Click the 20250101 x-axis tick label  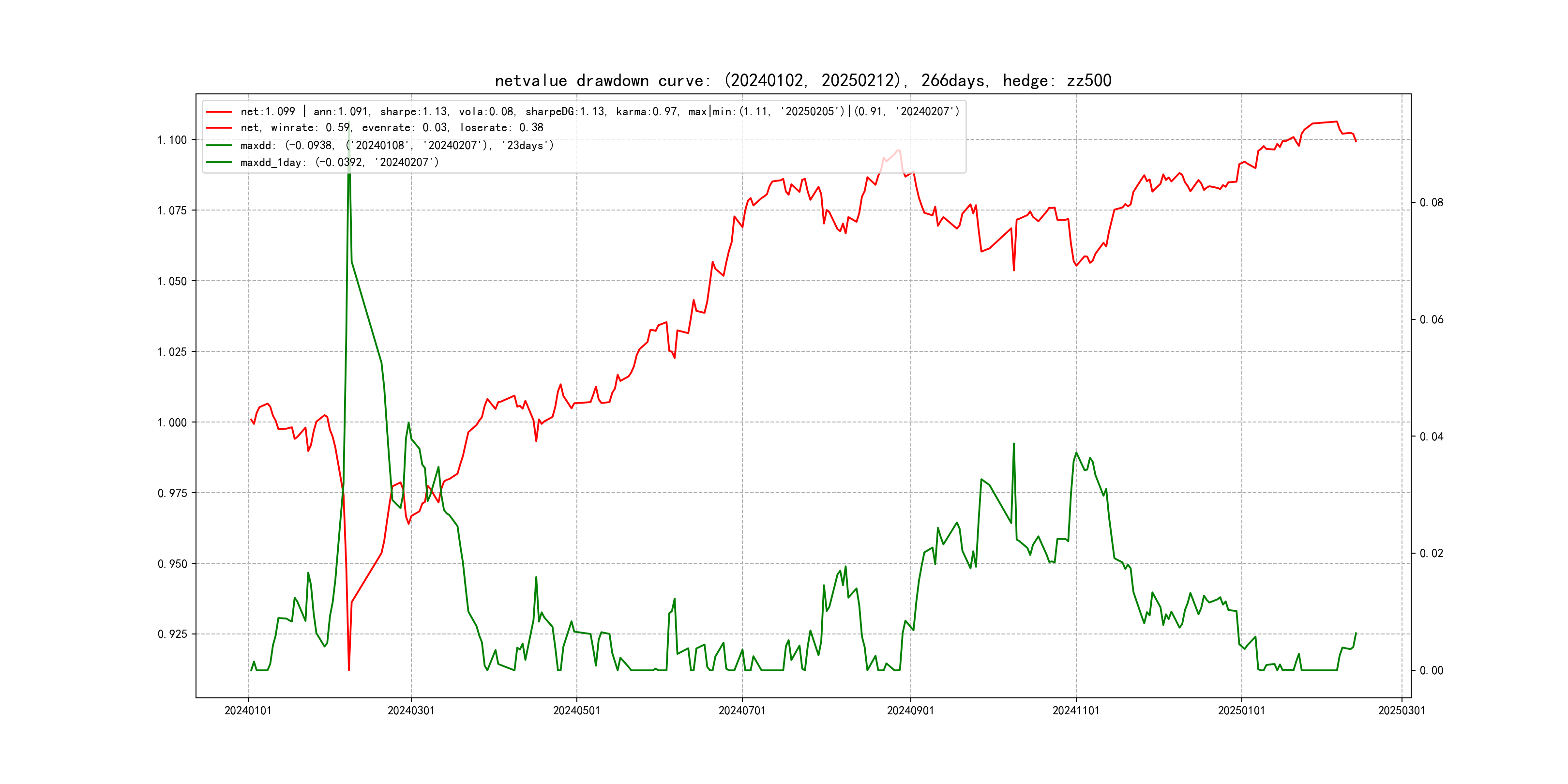click(x=1241, y=711)
